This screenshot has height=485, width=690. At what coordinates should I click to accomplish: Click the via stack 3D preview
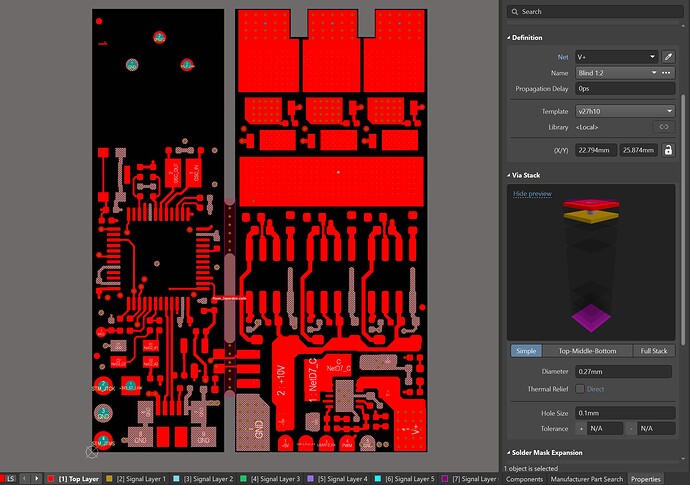[x=591, y=262]
